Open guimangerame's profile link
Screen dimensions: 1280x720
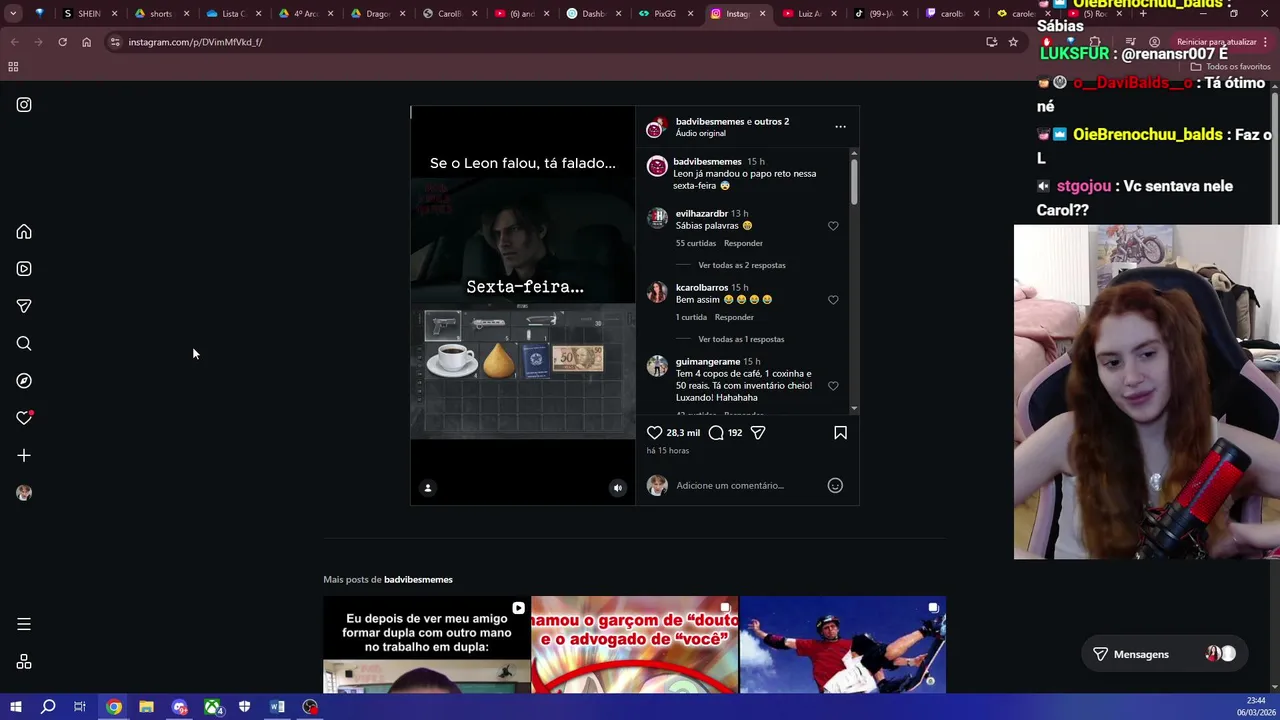pos(708,362)
